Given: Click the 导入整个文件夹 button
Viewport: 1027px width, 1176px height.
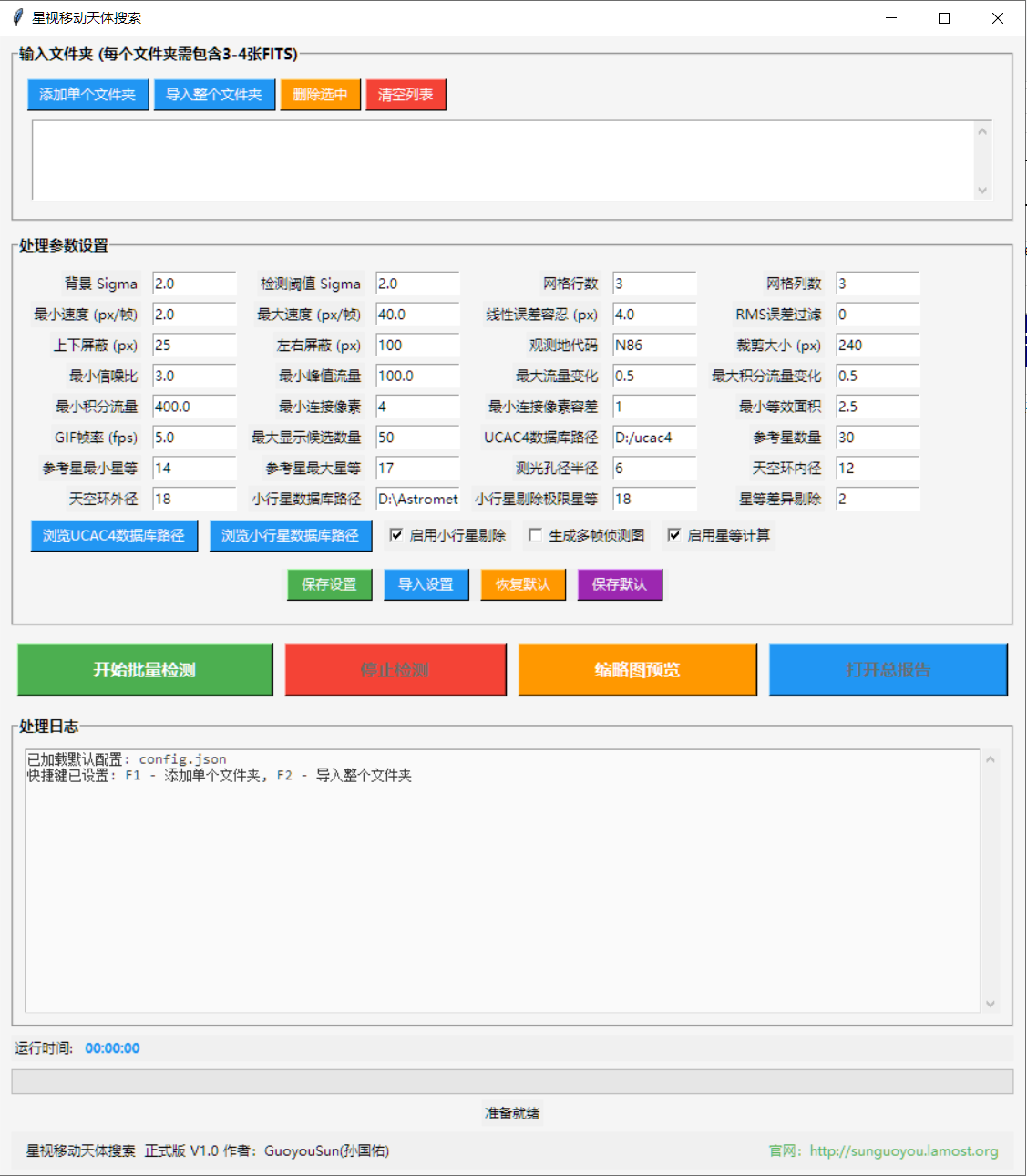Looking at the screenshot, I should (x=214, y=95).
